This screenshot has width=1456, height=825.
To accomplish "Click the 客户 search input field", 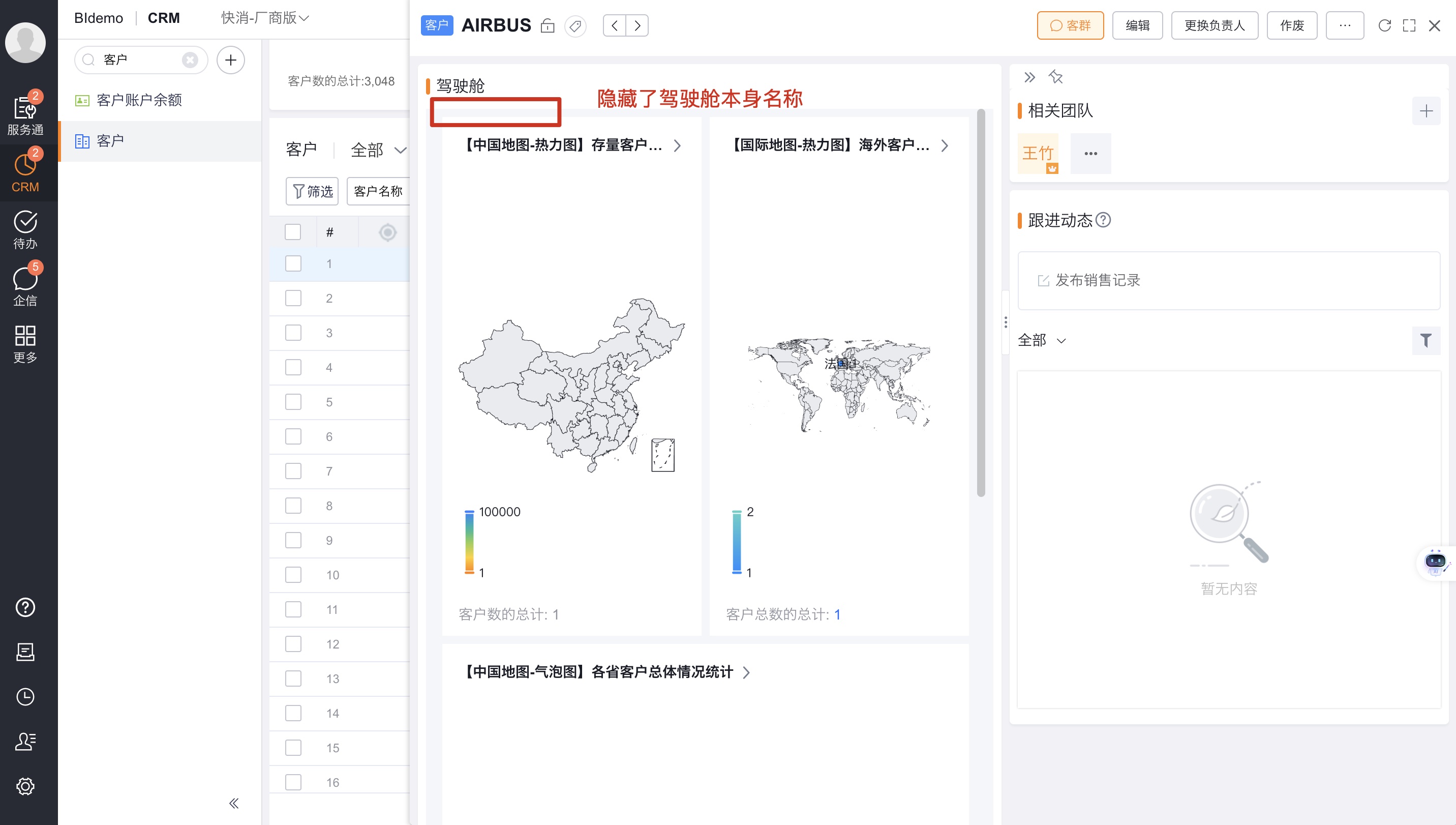I will pos(140,60).
